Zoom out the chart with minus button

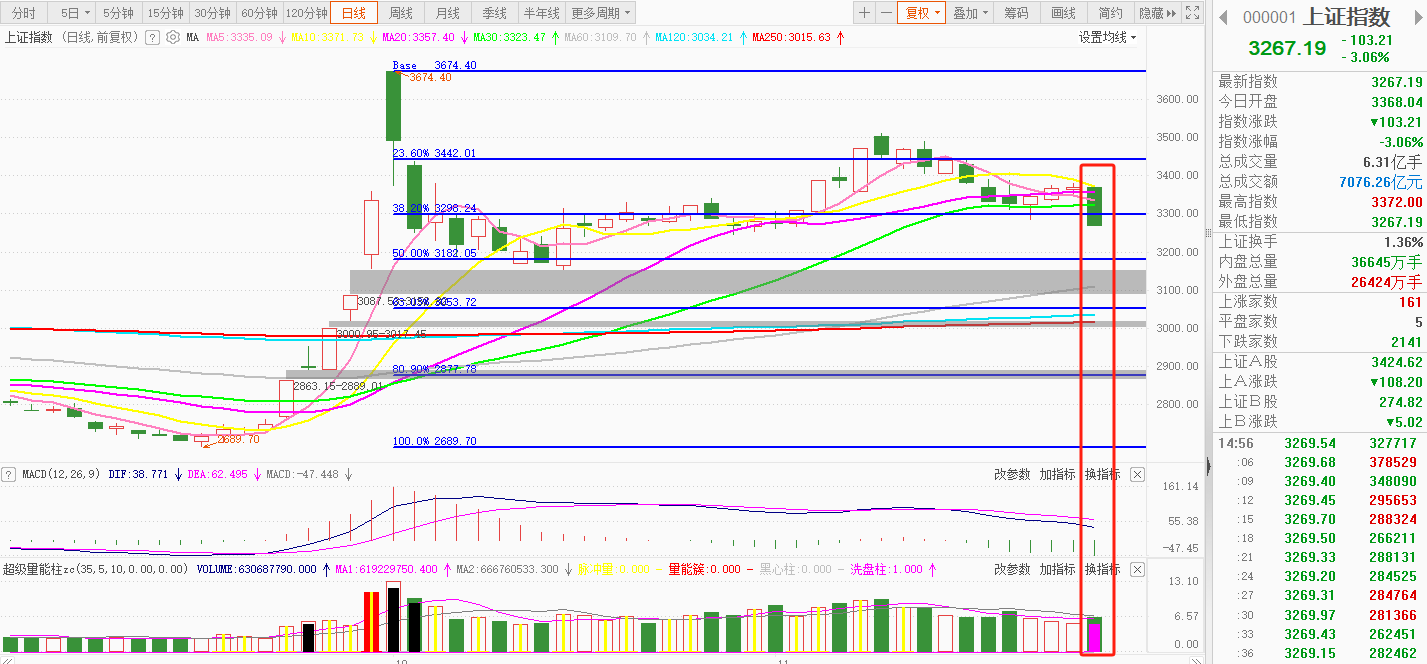click(x=886, y=13)
